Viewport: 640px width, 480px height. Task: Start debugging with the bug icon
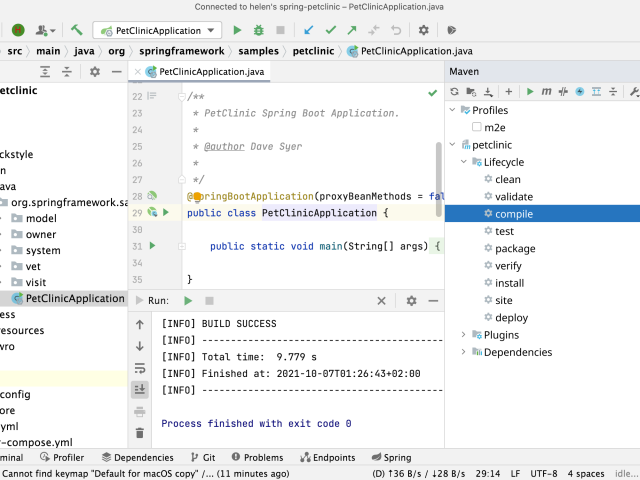258,30
